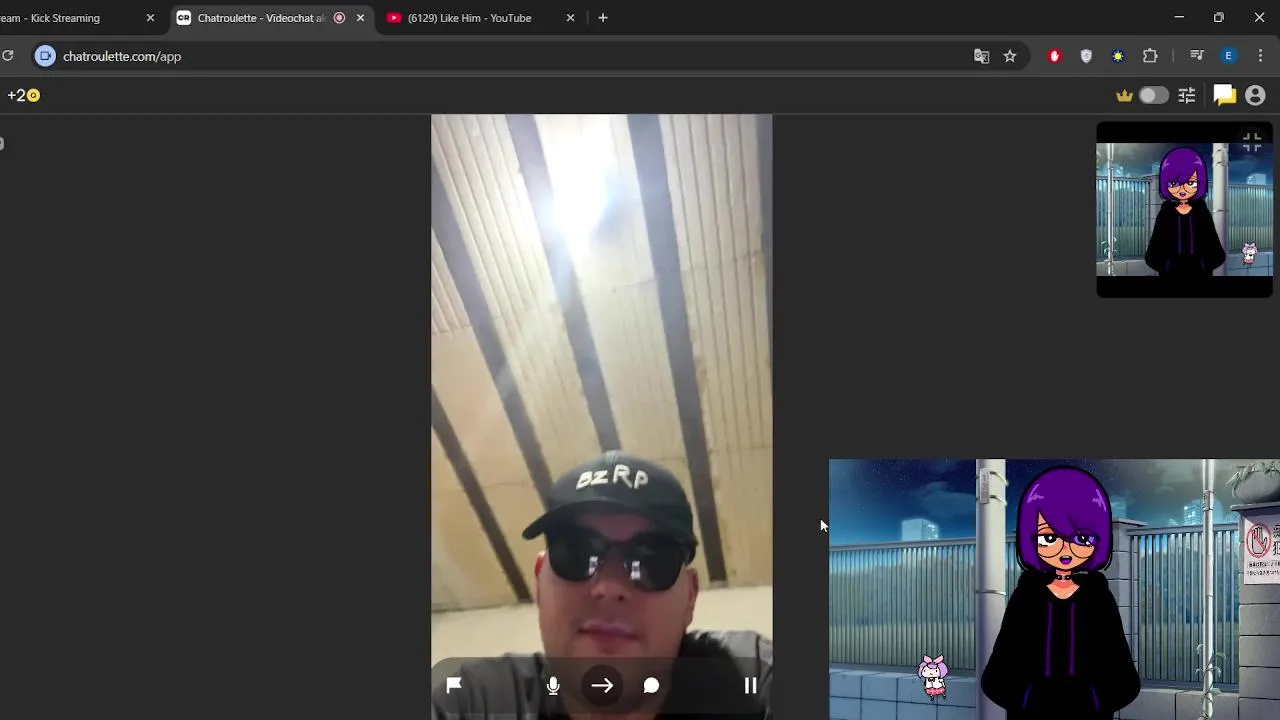The height and width of the screenshot is (720, 1280).
Task: Pause the video chat
Action: [750, 685]
